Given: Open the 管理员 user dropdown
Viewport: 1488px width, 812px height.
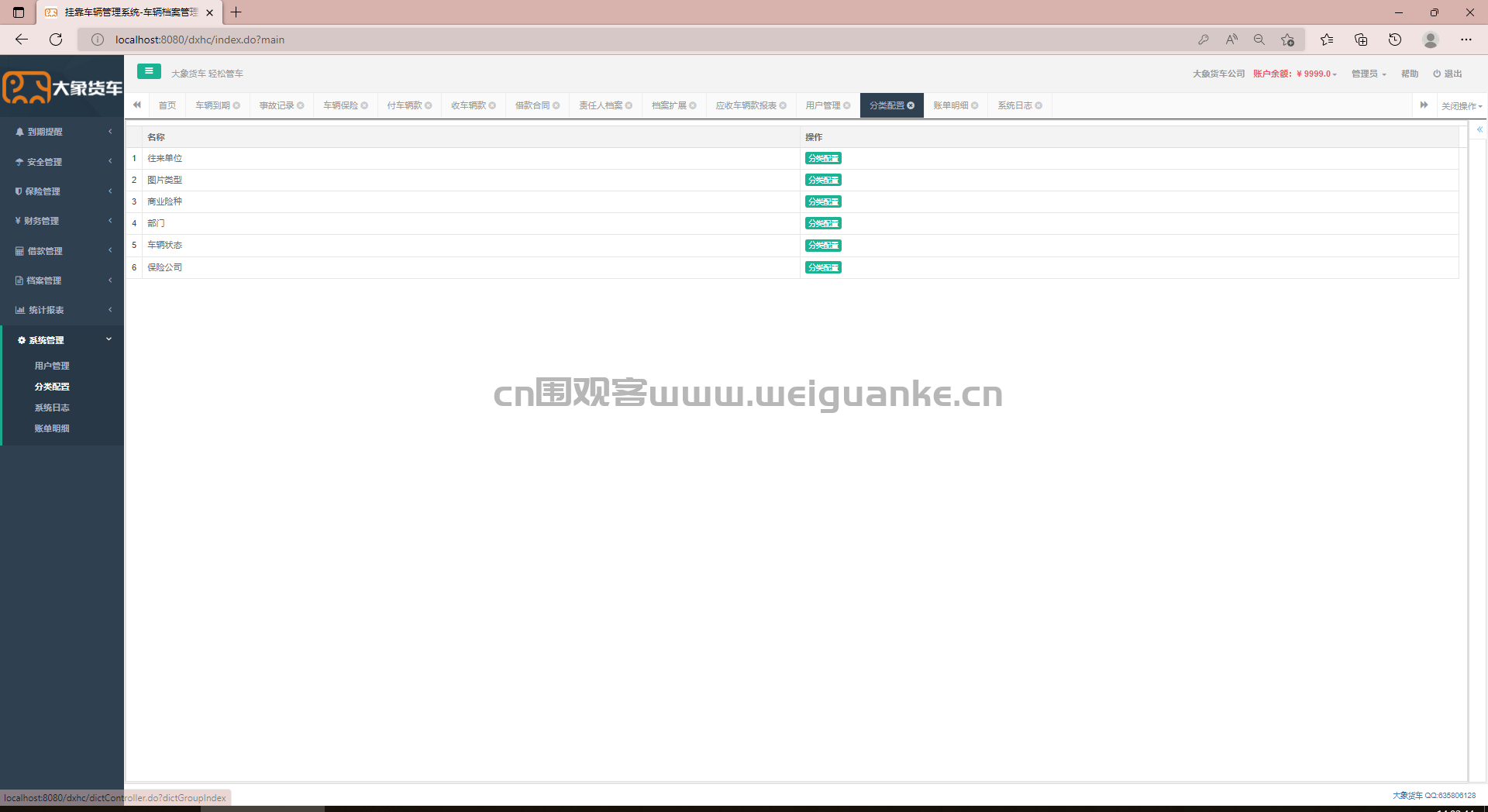Looking at the screenshot, I should tap(1369, 74).
